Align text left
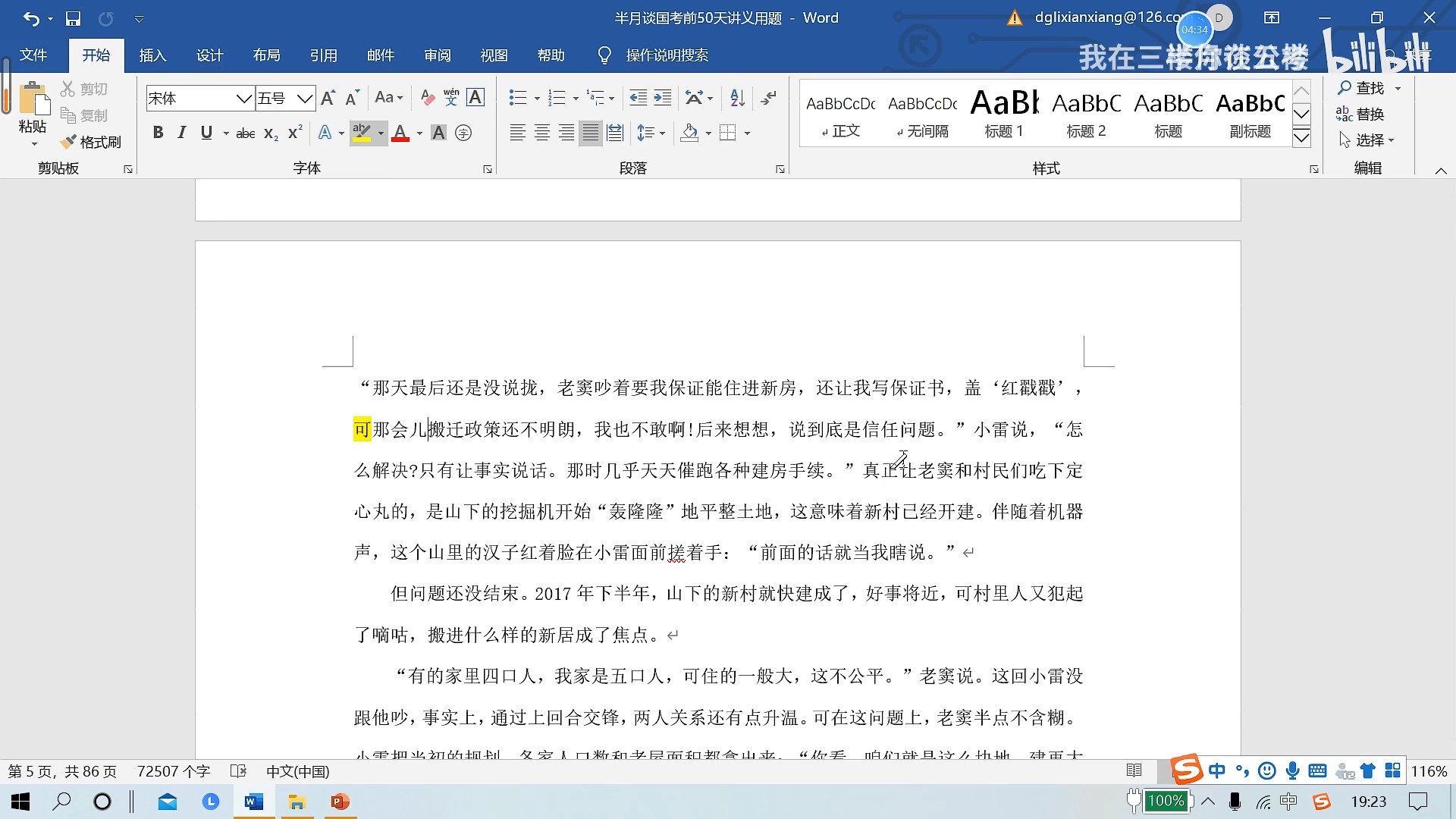 (x=518, y=133)
